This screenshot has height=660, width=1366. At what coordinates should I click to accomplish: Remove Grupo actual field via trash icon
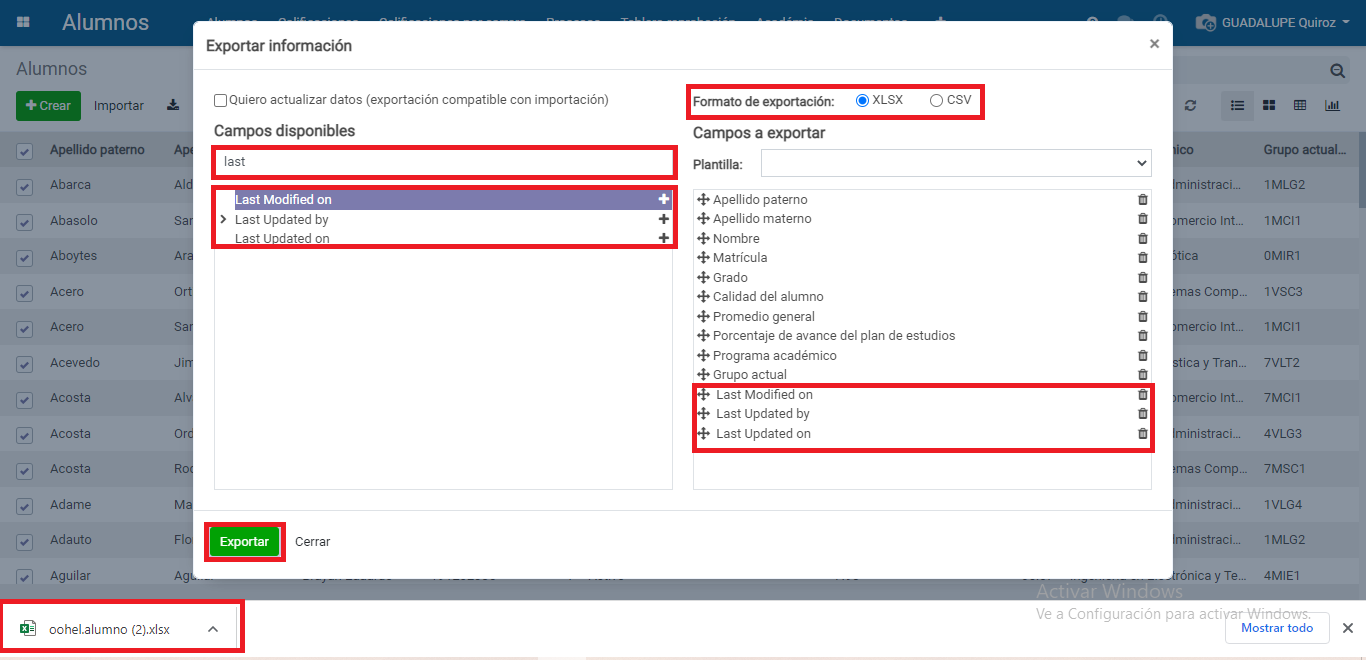click(1143, 375)
